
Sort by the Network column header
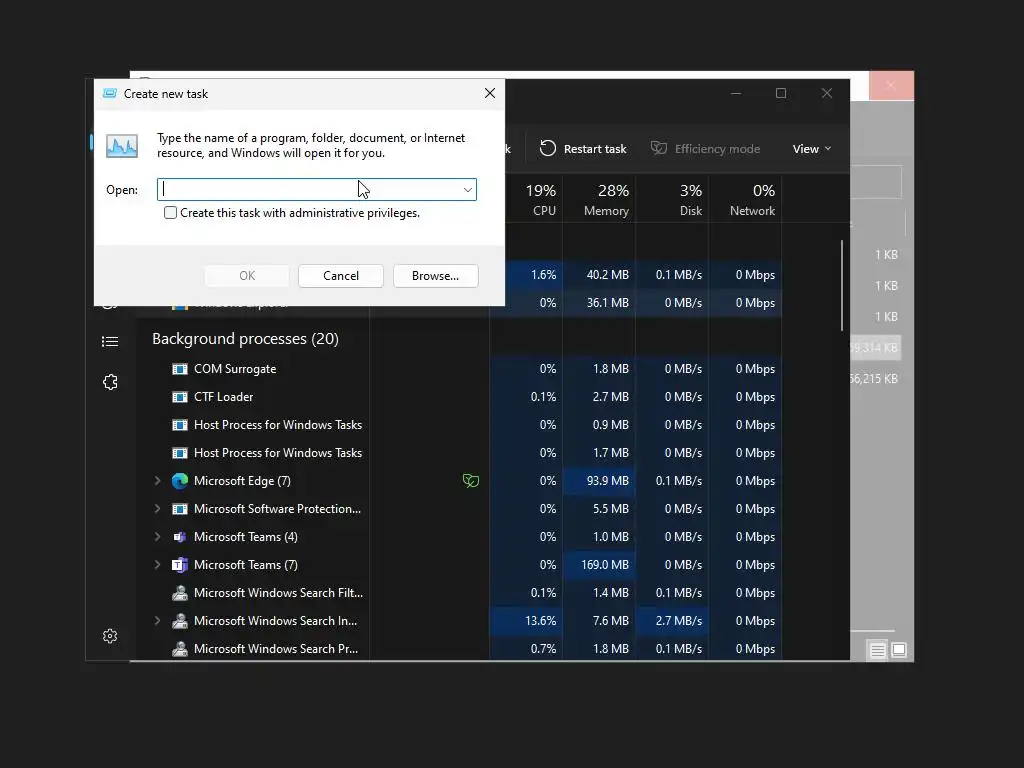[x=745, y=199]
